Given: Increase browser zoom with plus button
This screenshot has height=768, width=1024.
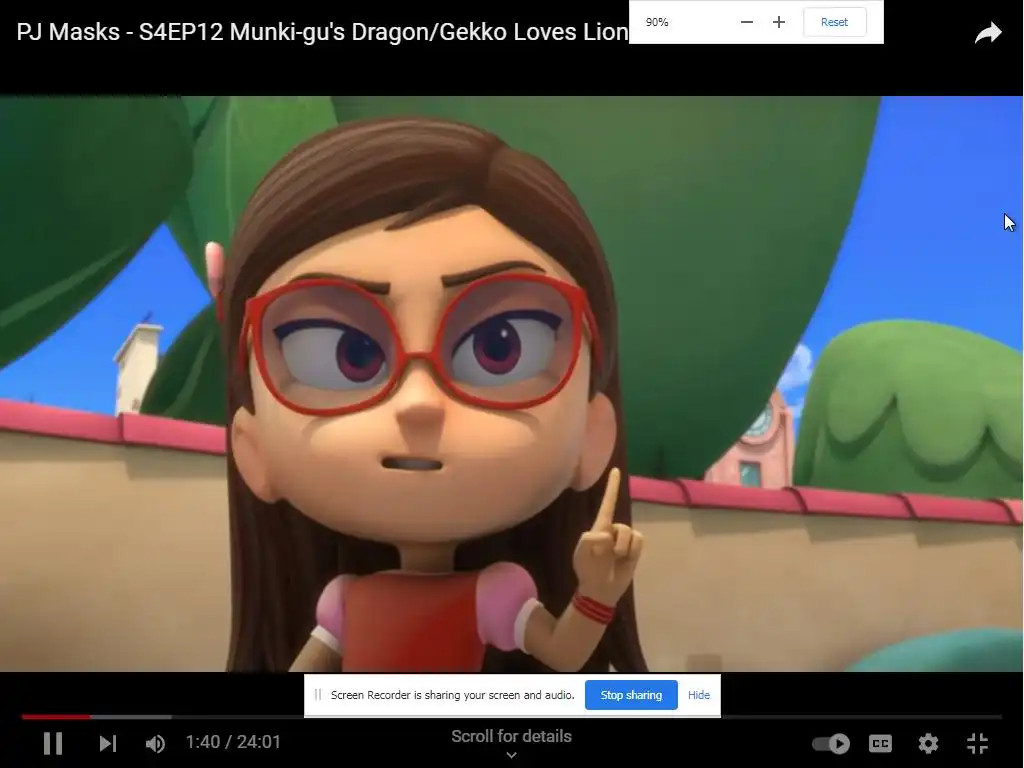Looking at the screenshot, I should [x=778, y=22].
